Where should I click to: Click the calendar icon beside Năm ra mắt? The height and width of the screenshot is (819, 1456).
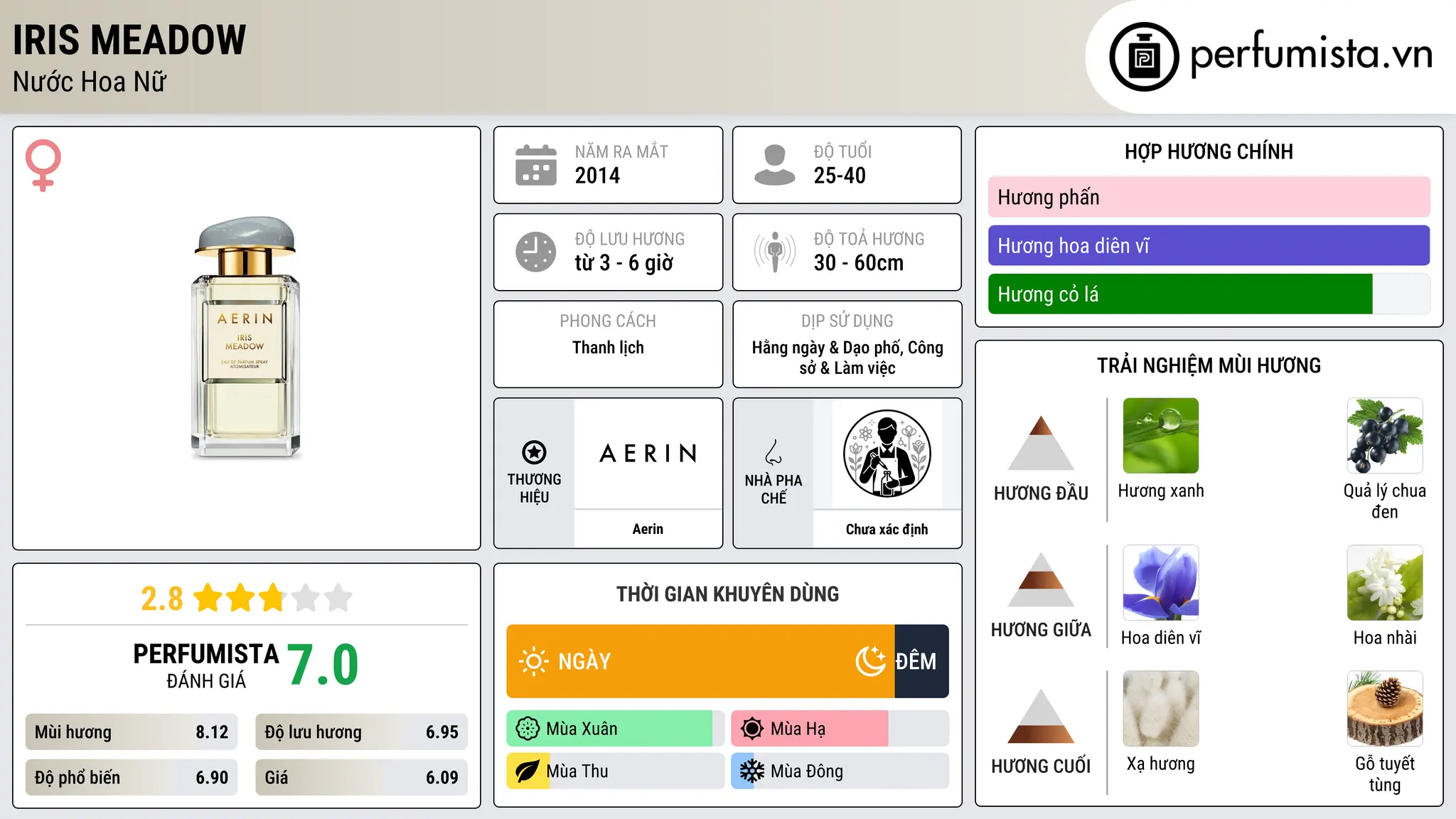536,165
